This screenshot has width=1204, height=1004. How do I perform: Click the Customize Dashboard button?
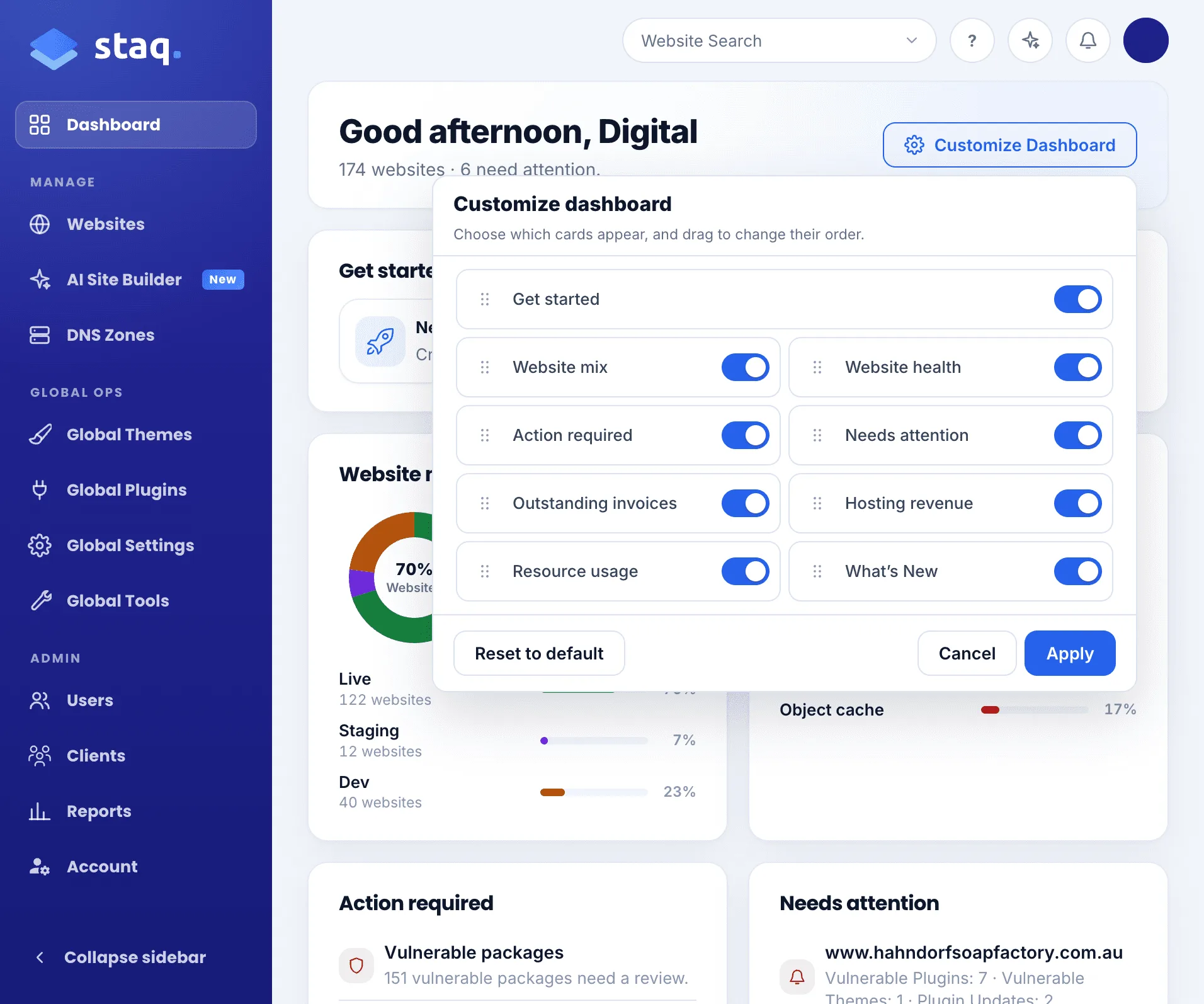point(1009,145)
